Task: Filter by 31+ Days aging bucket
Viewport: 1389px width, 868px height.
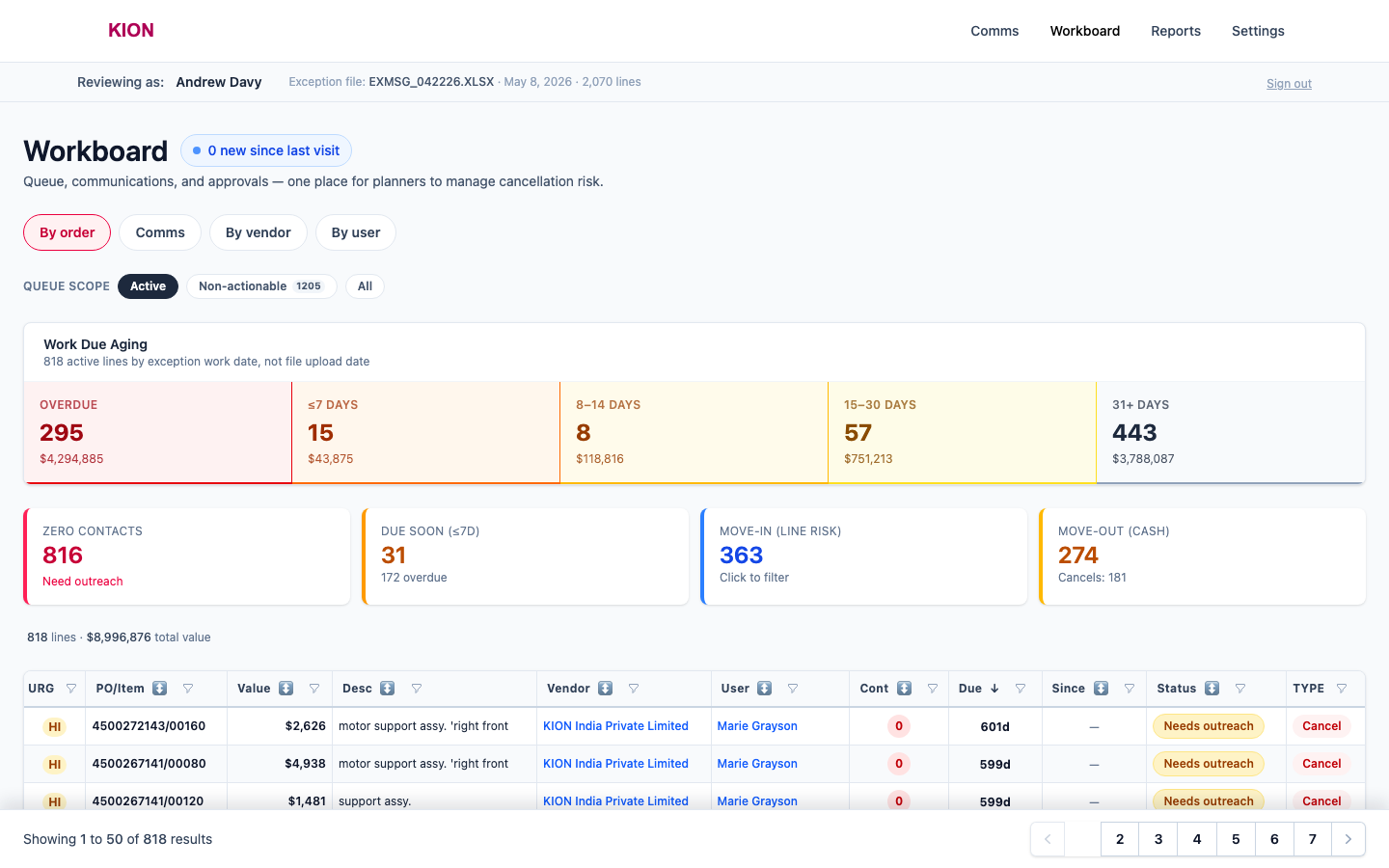Action: pyautogui.click(x=1231, y=432)
